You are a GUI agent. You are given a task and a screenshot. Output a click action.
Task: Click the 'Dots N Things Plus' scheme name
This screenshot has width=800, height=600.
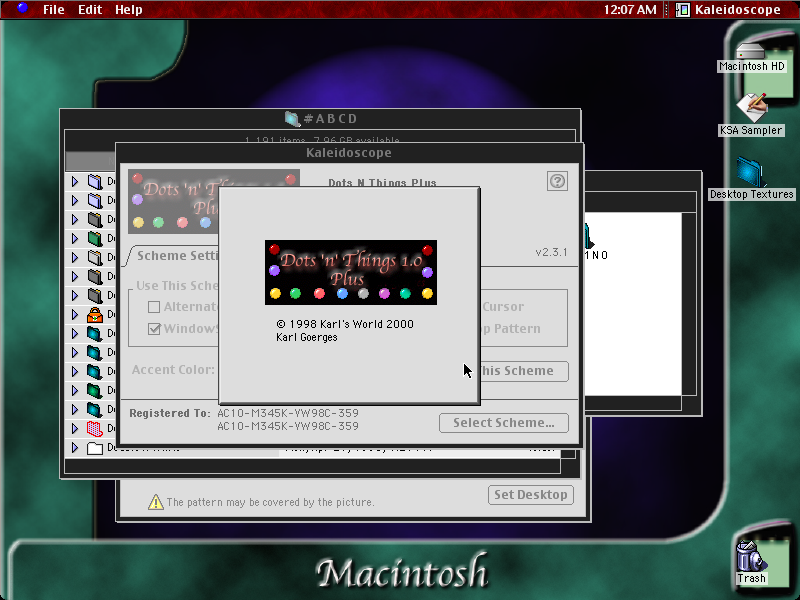coord(382,183)
